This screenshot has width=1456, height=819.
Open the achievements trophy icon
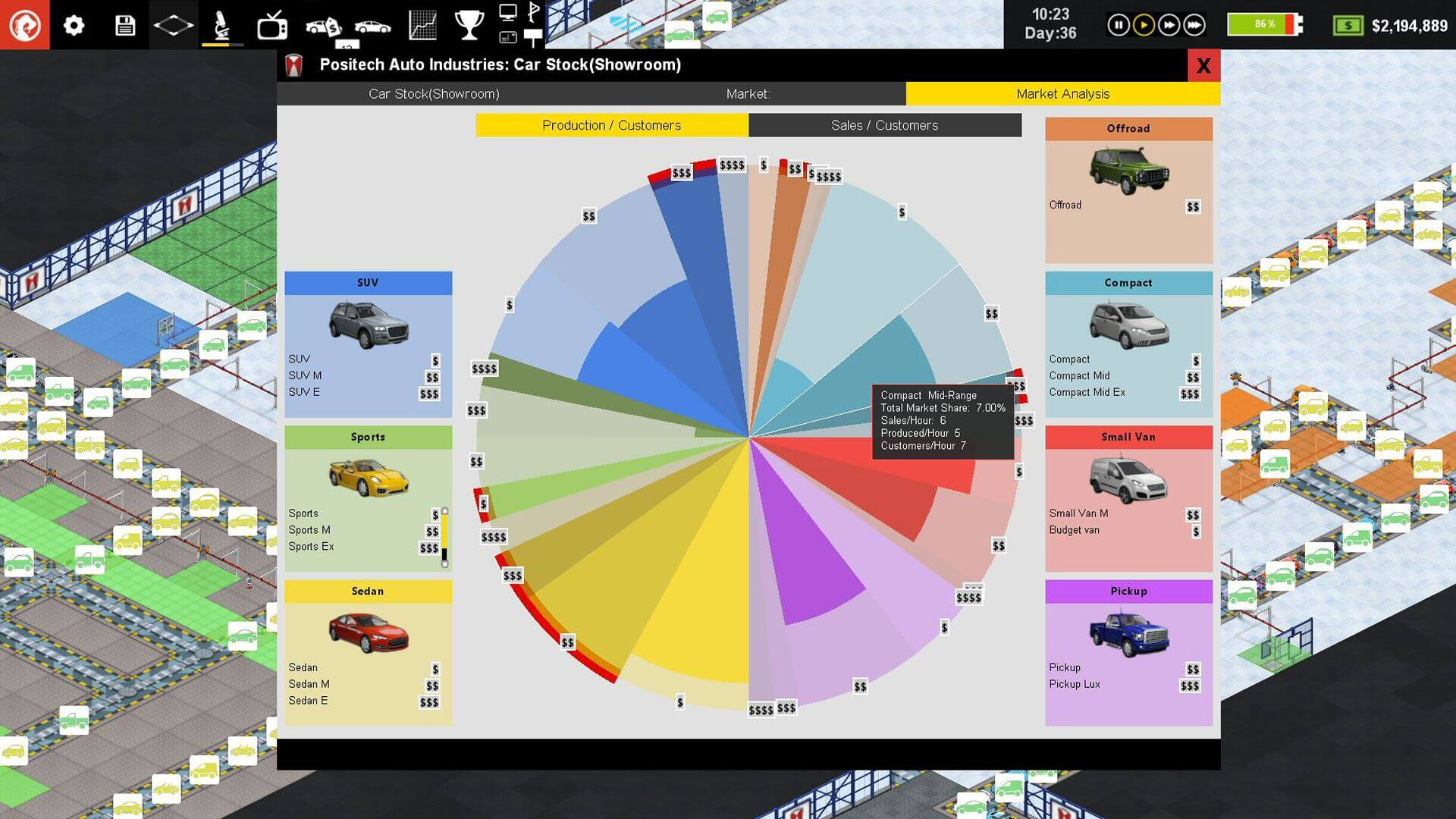[469, 25]
